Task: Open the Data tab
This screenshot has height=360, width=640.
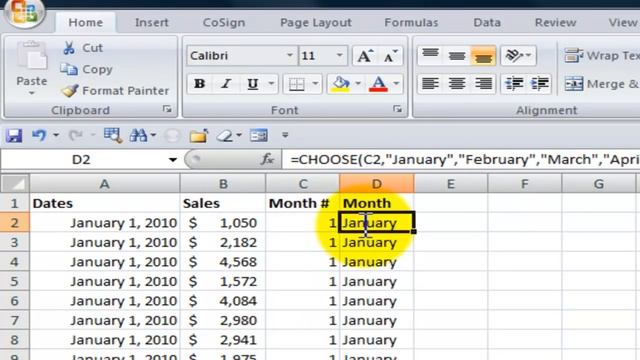Action: (487, 22)
